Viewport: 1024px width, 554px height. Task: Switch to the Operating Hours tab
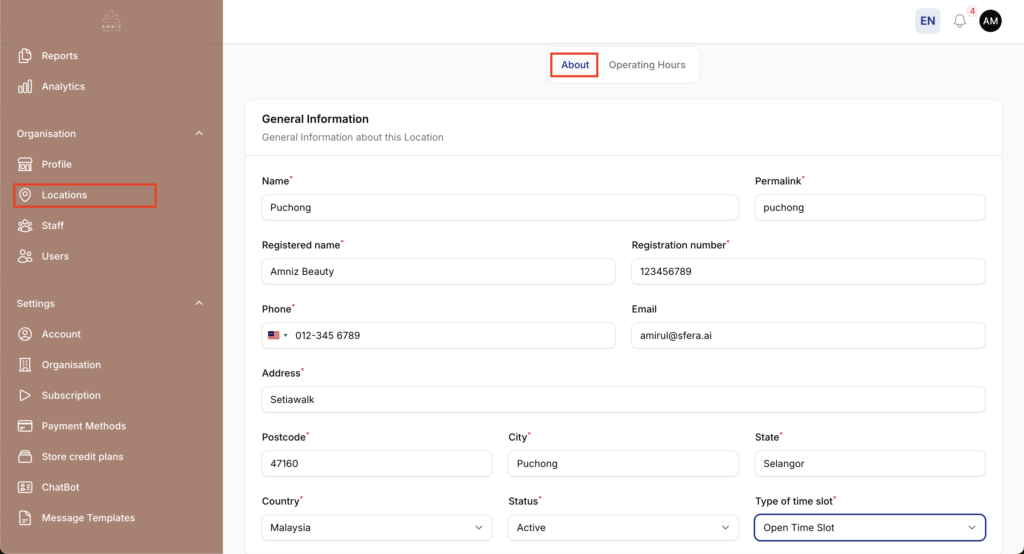[647, 65]
